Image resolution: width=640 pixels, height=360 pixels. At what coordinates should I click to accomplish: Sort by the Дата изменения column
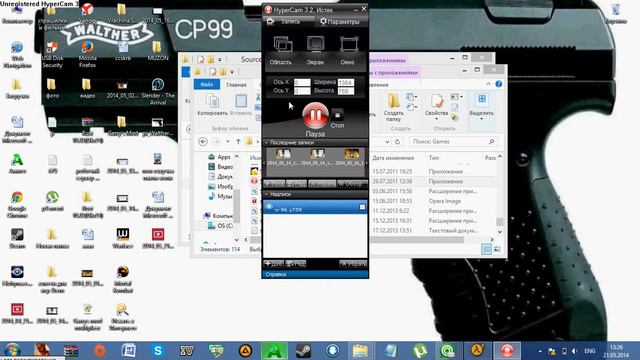pos(393,158)
